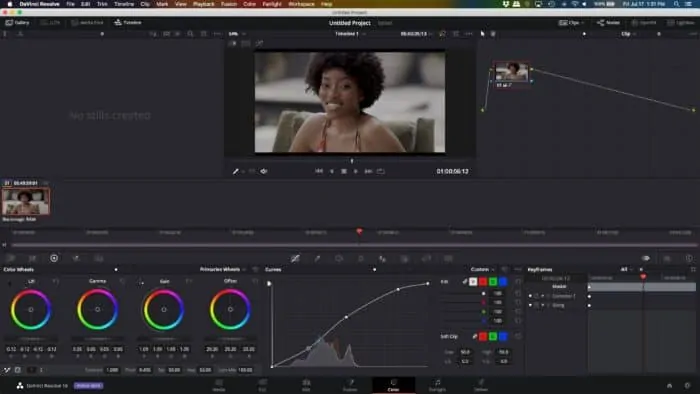700x394 pixels.
Task: Toggle loop playback in viewer
Action: [380, 171]
